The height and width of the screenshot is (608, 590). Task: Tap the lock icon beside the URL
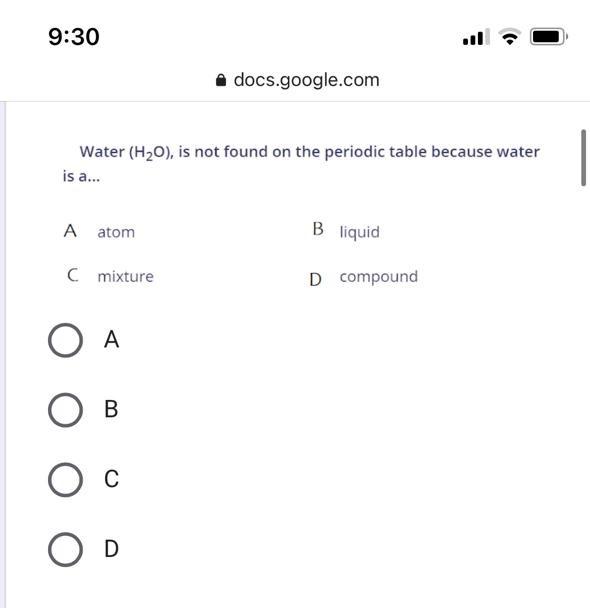tap(221, 80)
